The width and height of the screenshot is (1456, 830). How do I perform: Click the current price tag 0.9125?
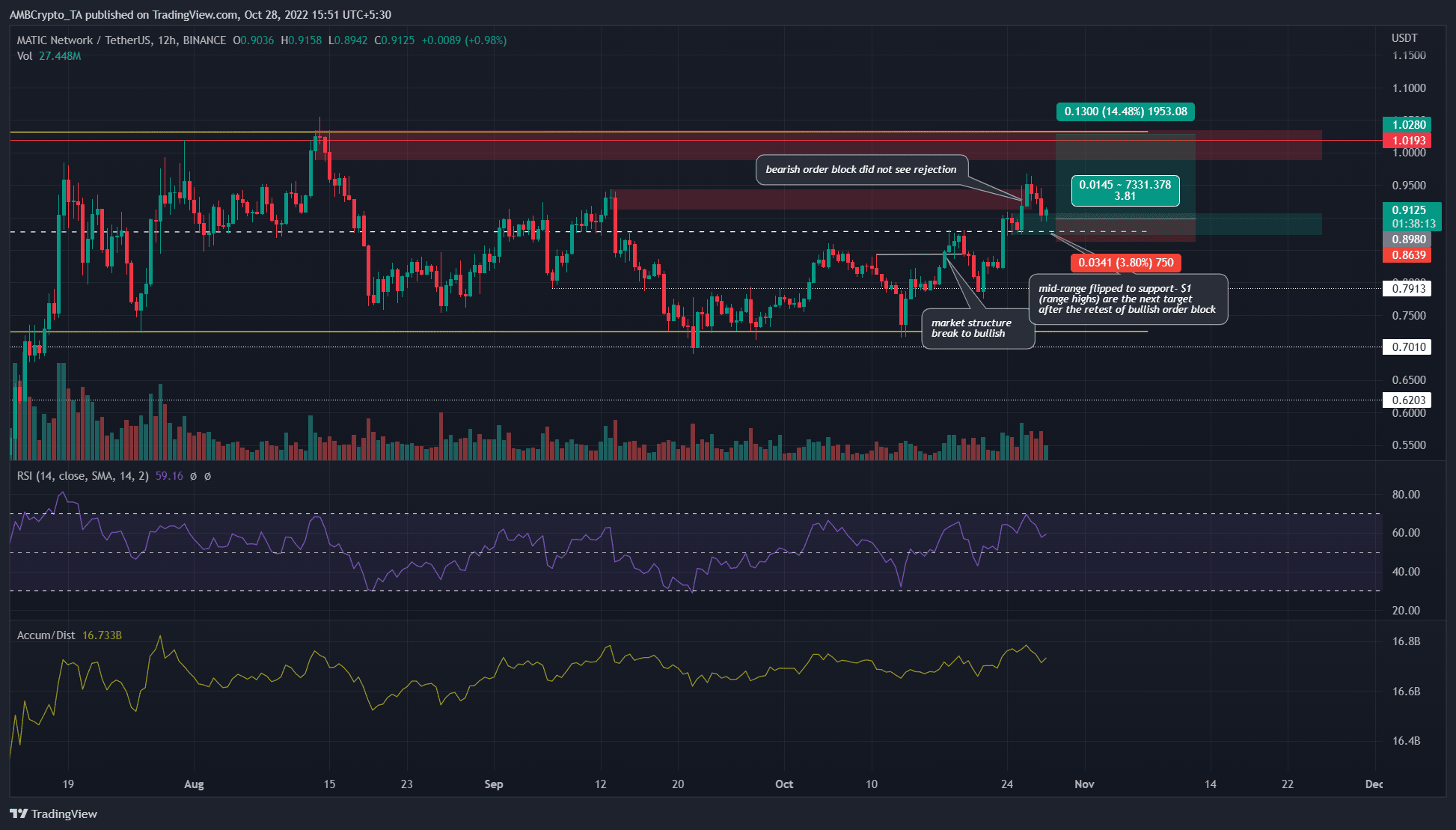(x=1409, y=210)
